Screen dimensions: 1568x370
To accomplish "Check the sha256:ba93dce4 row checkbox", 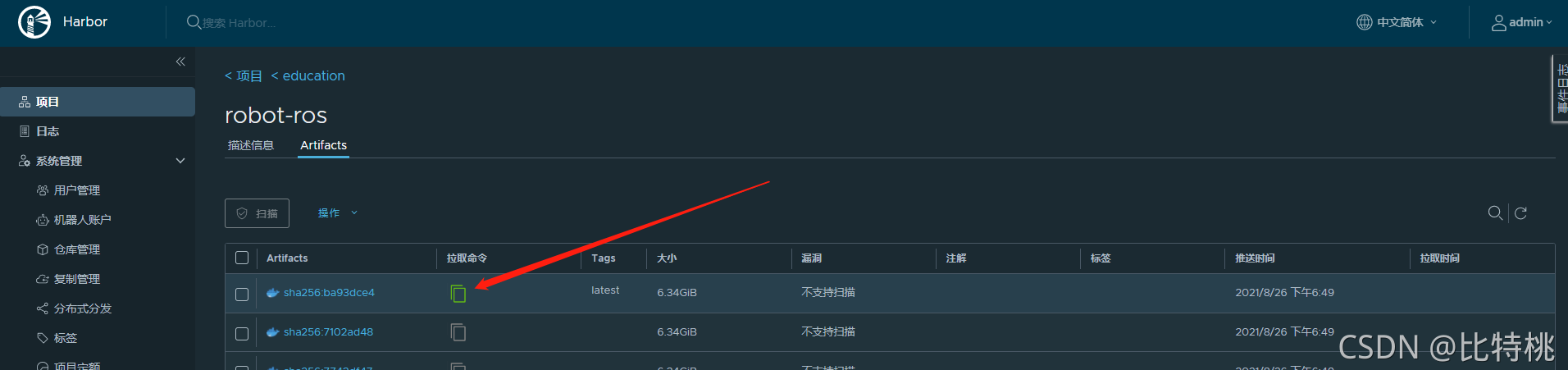I will (x=242, y=295).
